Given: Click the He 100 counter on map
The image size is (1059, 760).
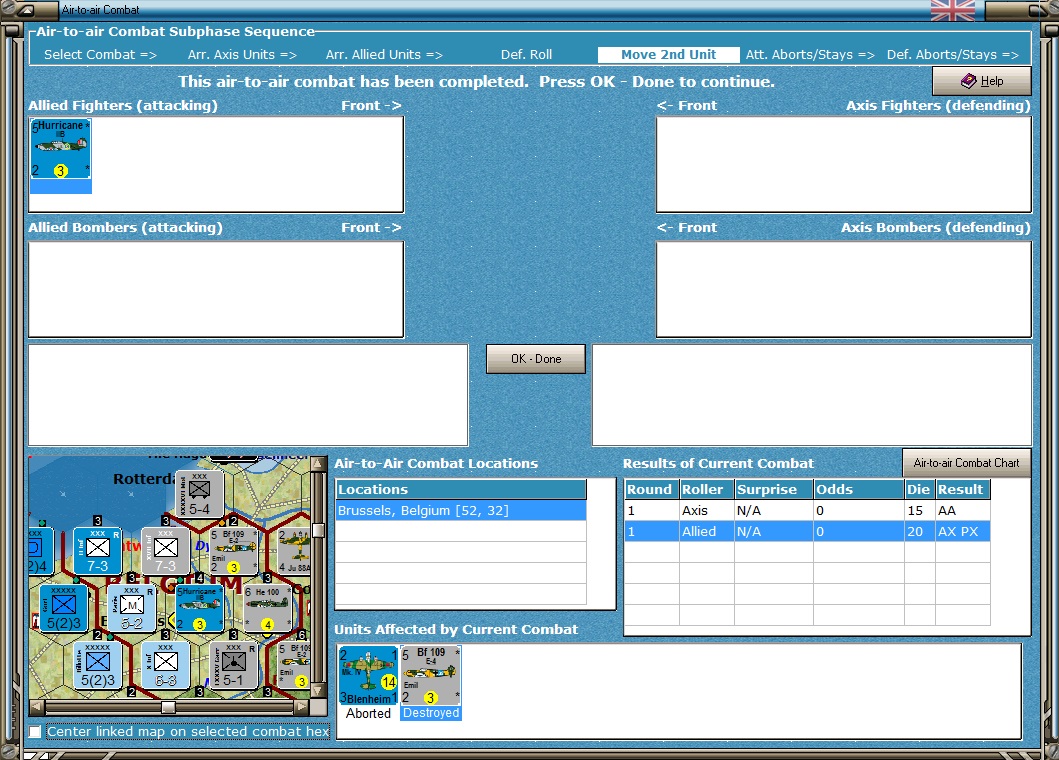Looking at the screenshot, I should coord(267,608).
